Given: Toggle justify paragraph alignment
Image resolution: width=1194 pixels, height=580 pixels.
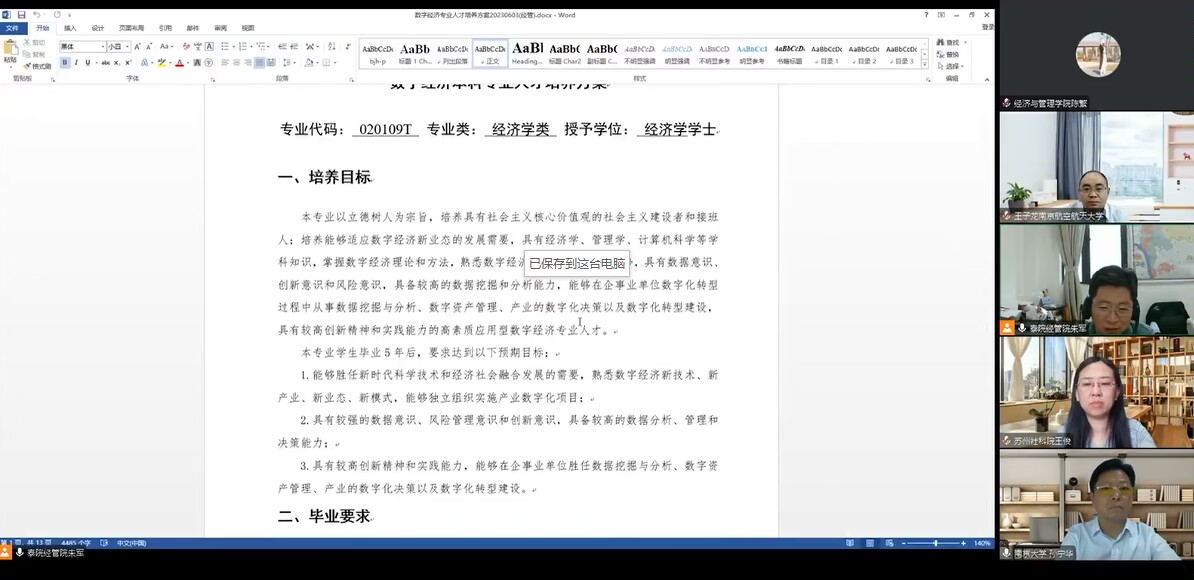Looking at the screenshot, I should pyautogui.click(x=259, y=63).
